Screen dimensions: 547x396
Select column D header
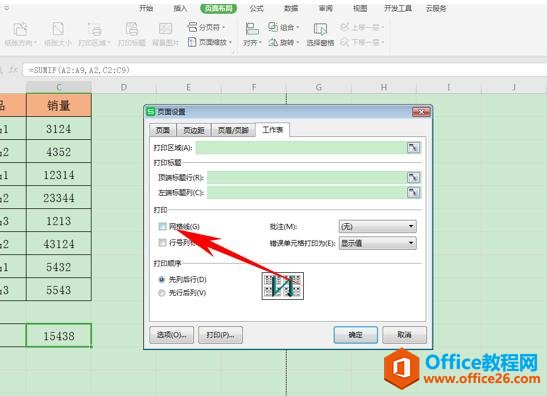pos(124,87)
